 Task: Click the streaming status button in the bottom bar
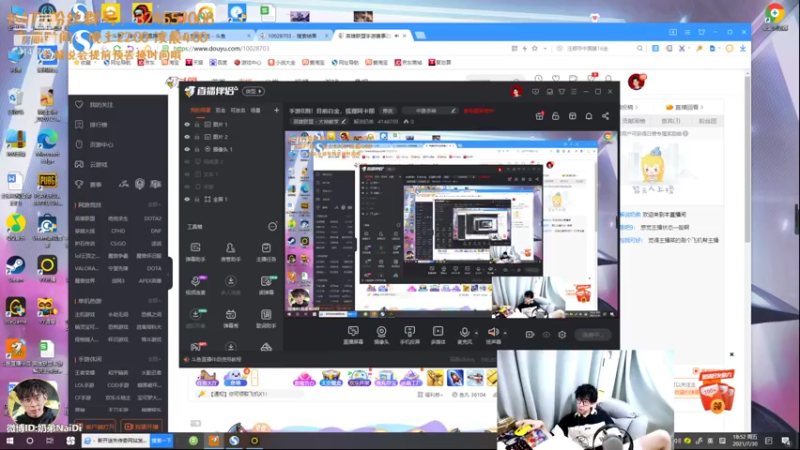click(593, 335)
